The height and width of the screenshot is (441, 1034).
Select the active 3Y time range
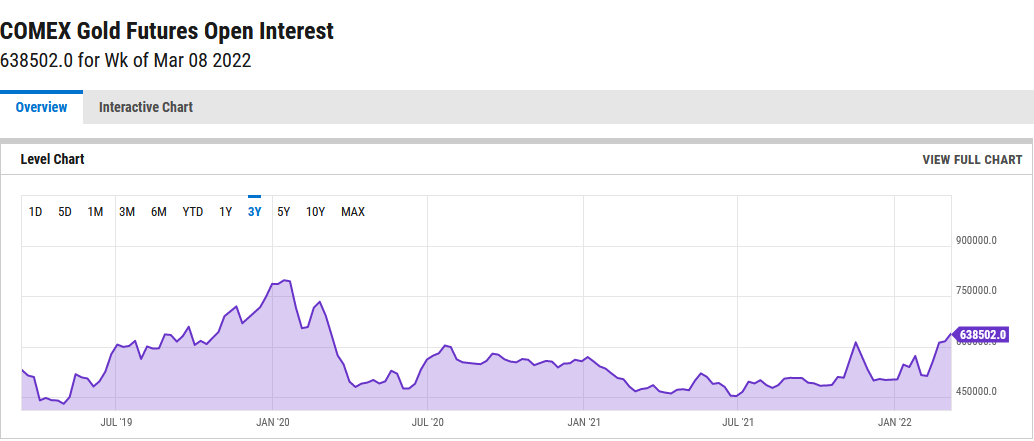pos(255,212)
